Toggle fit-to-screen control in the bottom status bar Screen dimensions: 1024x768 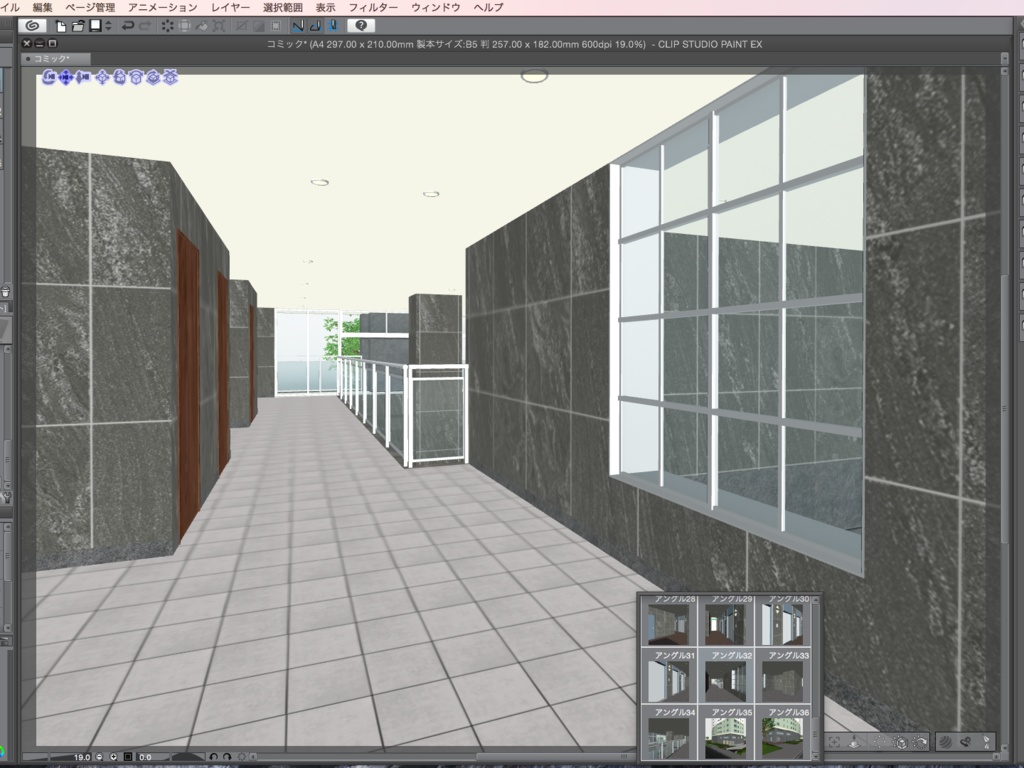(x=129, y=756)
